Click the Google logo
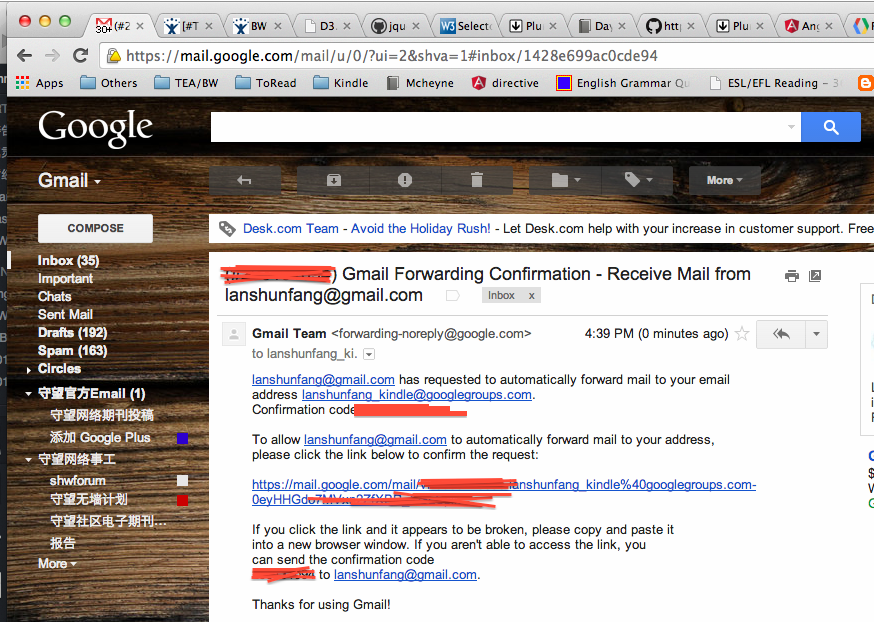 tap(95, 127)
